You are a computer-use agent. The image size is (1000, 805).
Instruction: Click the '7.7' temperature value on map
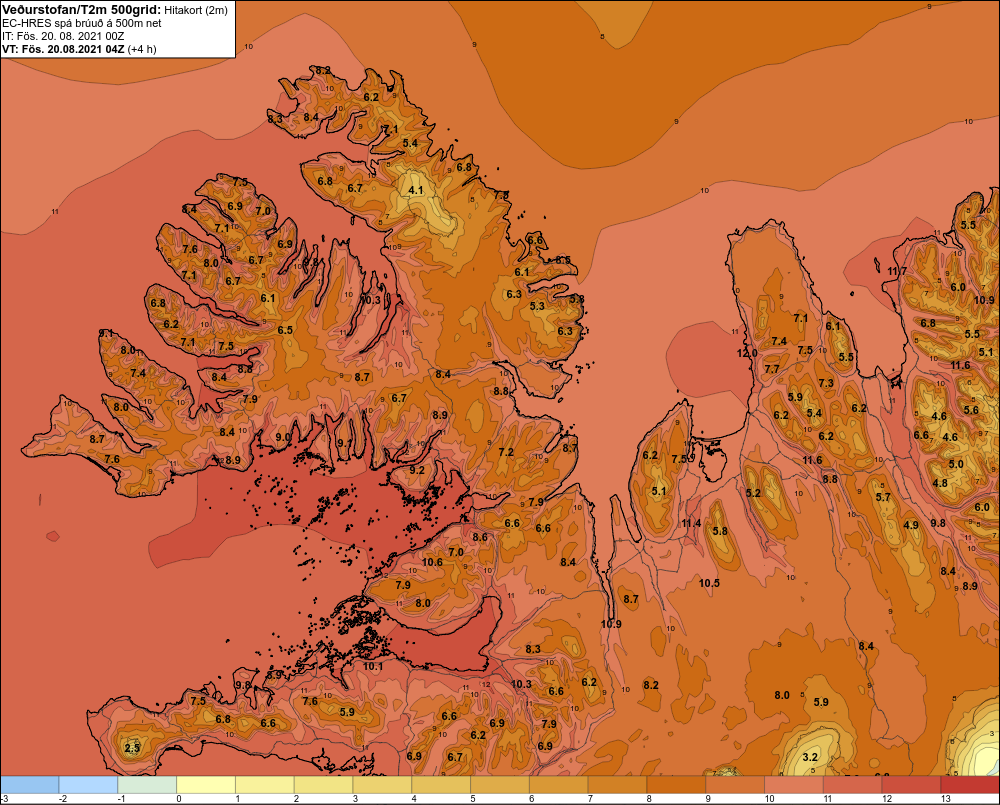tap(772, 369)
